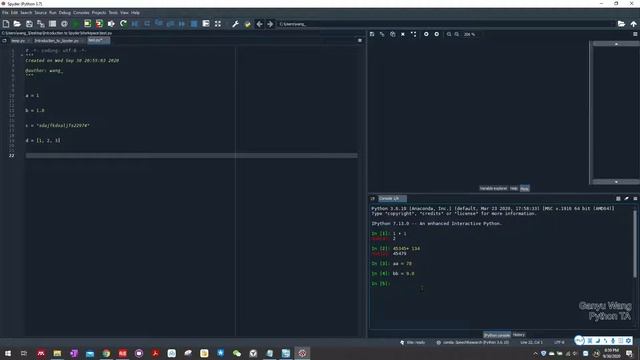Click the console vertical scrollbar
Viewport: 640px width, 360px height.
pos(635,244)
